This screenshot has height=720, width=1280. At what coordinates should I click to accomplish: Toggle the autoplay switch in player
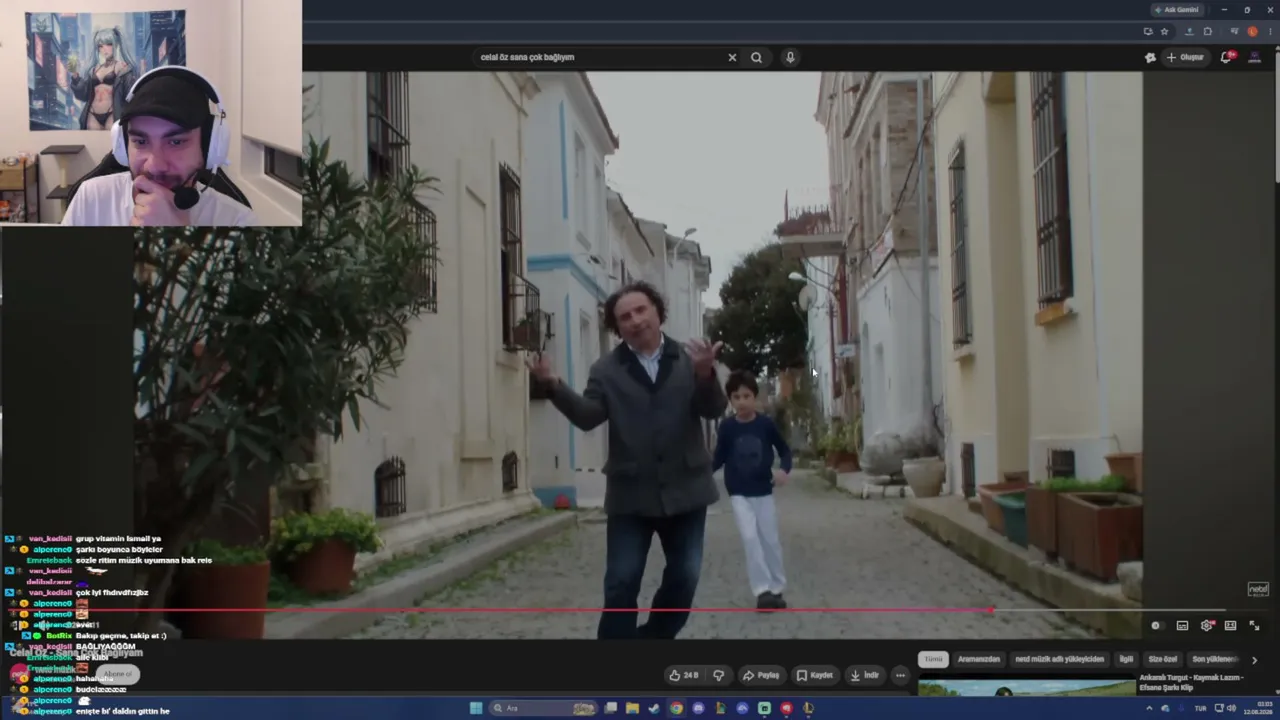click(1156, 626)
